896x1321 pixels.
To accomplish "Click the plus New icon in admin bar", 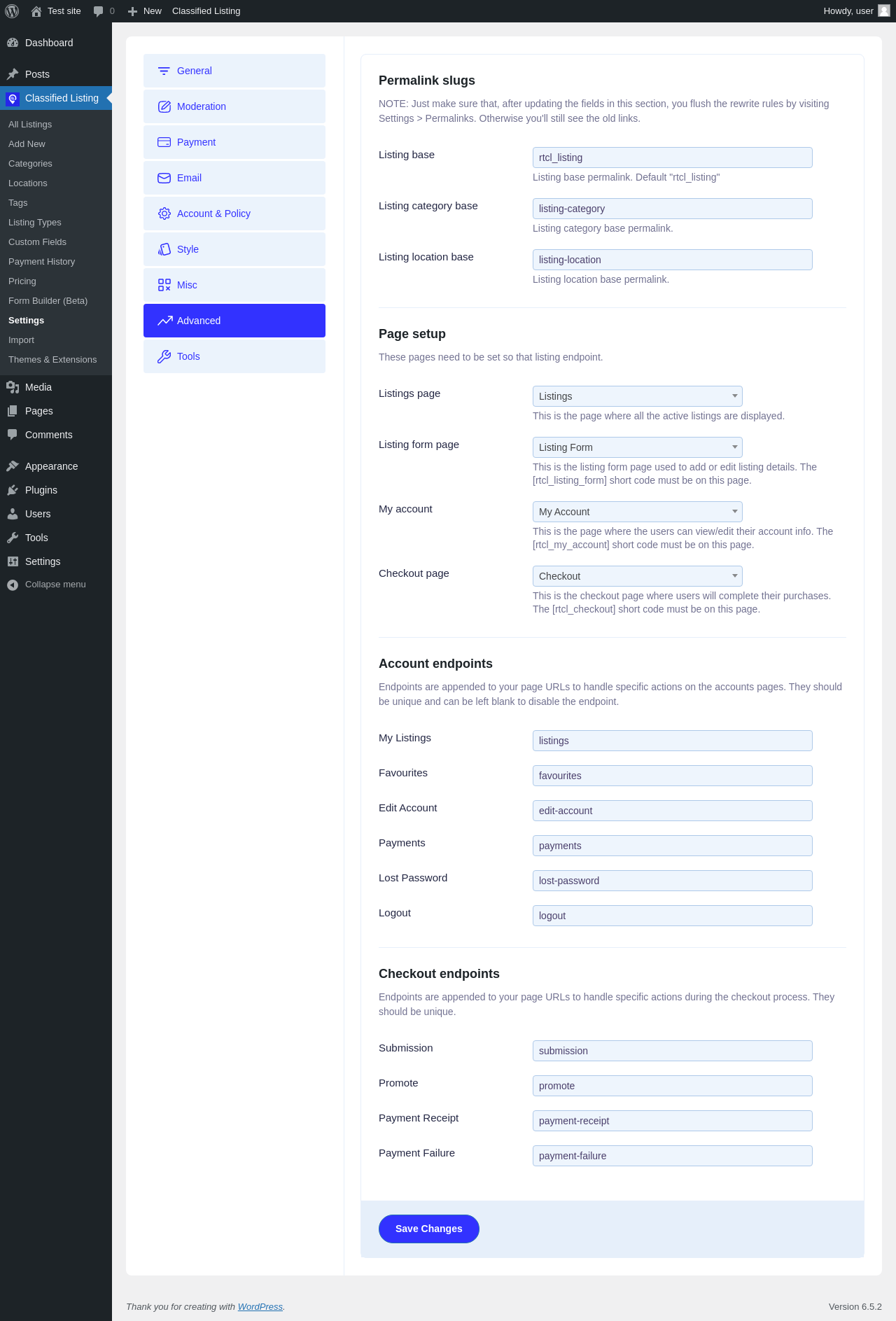I will [132, 11].
